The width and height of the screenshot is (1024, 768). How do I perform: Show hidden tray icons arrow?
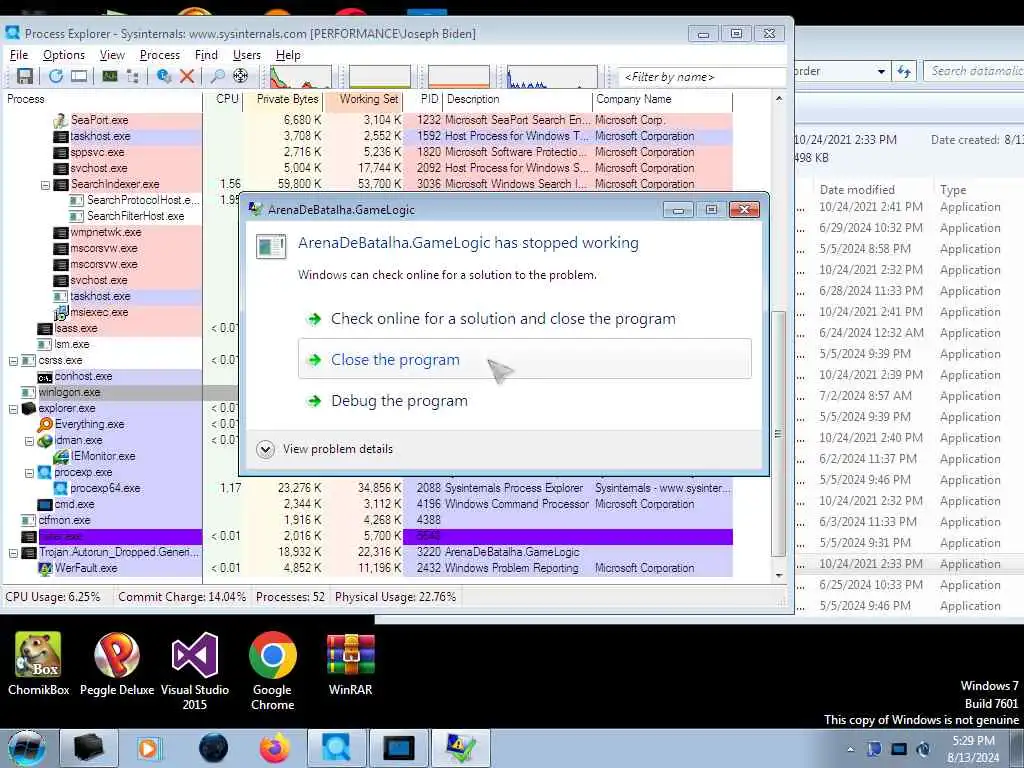click(850, 749)
